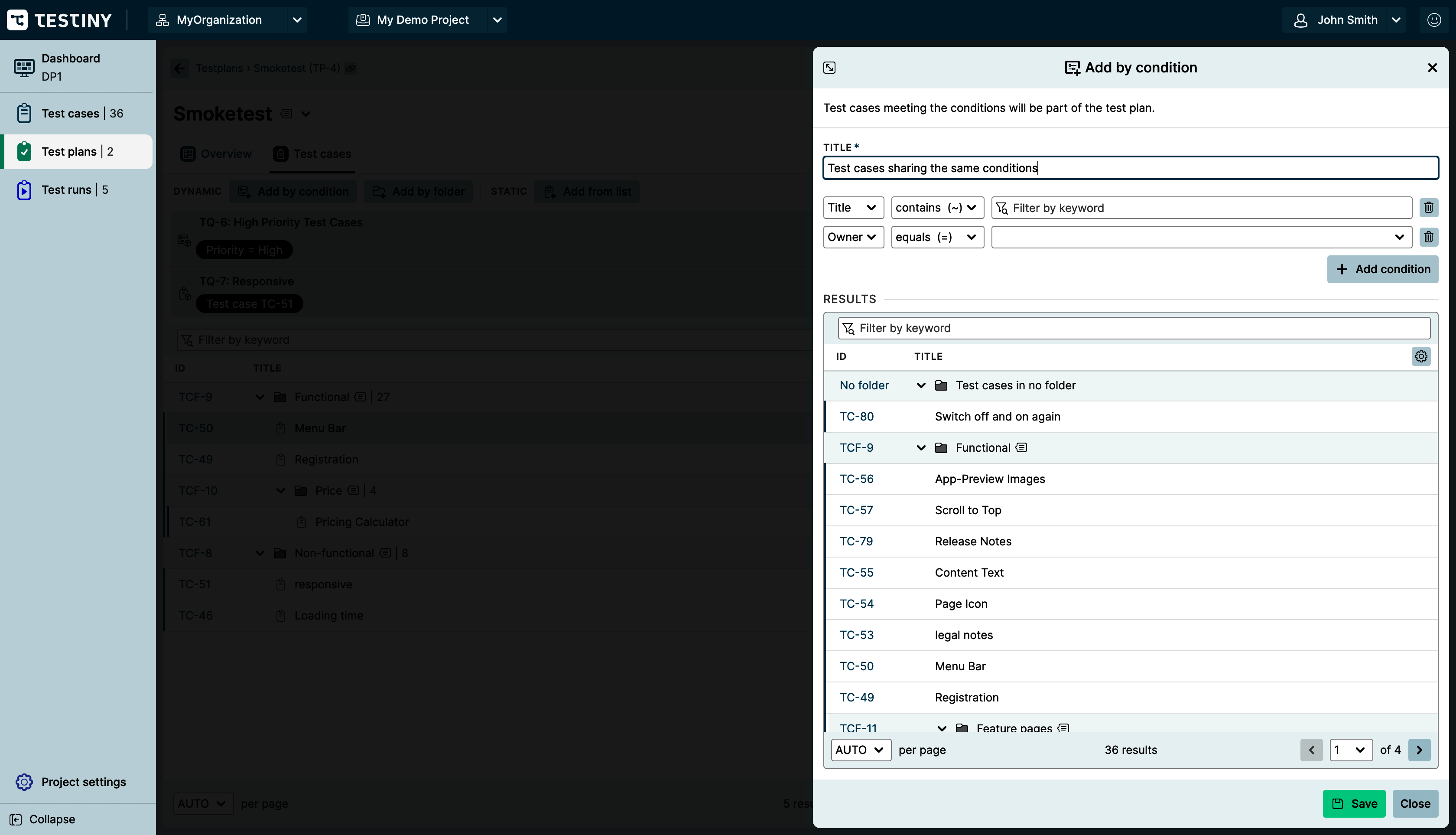Image resolution: width=1456 pixels, height=835 pixels.
Task: Open results table column settings gear
Action: 1420,356
